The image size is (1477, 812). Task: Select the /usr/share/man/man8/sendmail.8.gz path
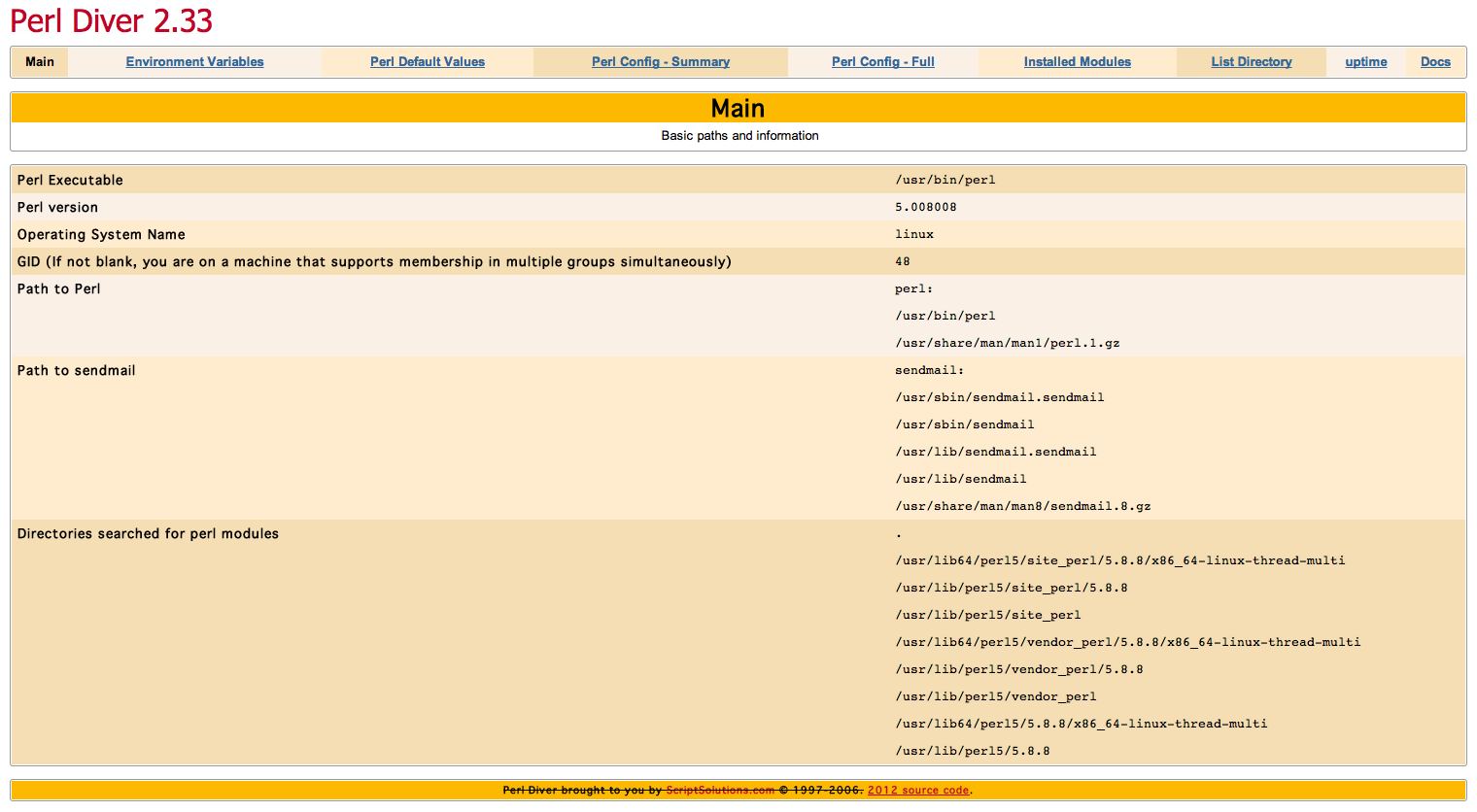tap(1023, 507)
